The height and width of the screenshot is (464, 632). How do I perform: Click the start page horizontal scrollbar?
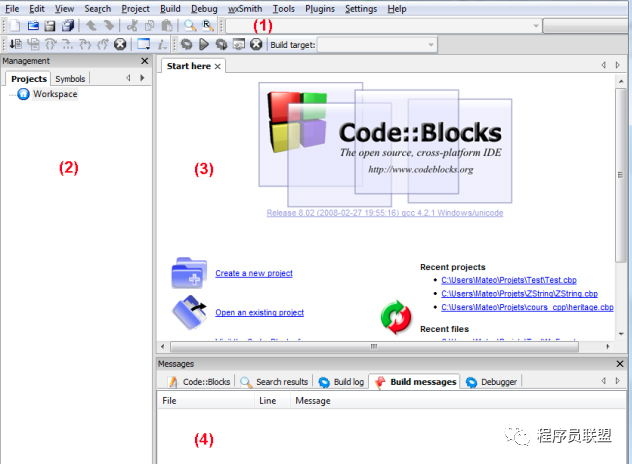374,346
